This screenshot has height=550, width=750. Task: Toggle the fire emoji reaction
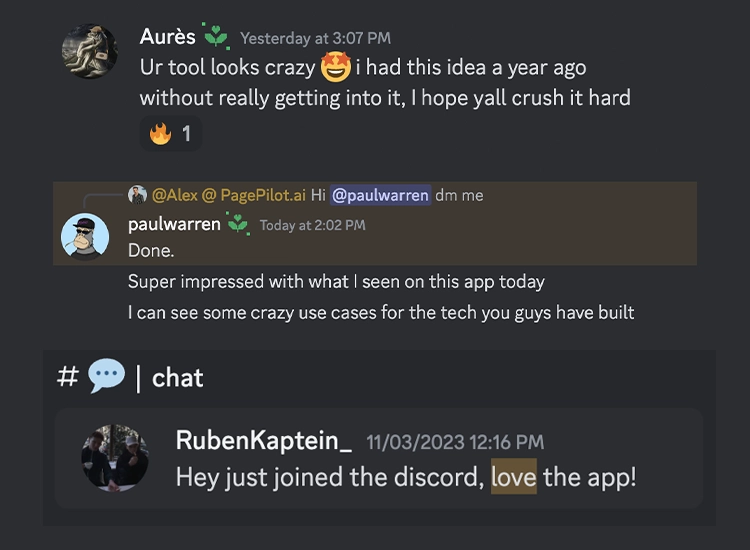[171, 133]
